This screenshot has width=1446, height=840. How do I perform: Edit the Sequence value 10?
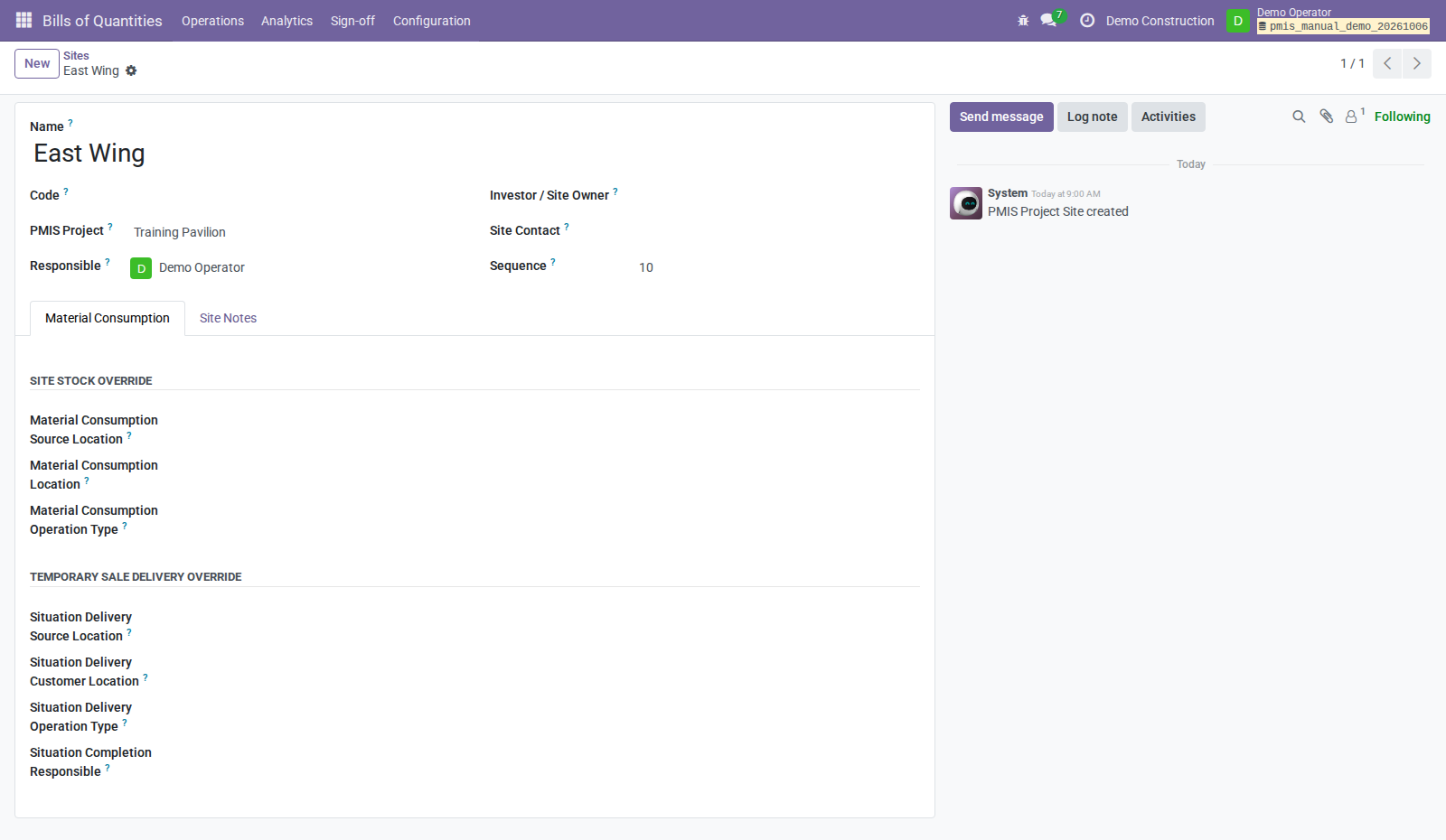coord(779,267)
